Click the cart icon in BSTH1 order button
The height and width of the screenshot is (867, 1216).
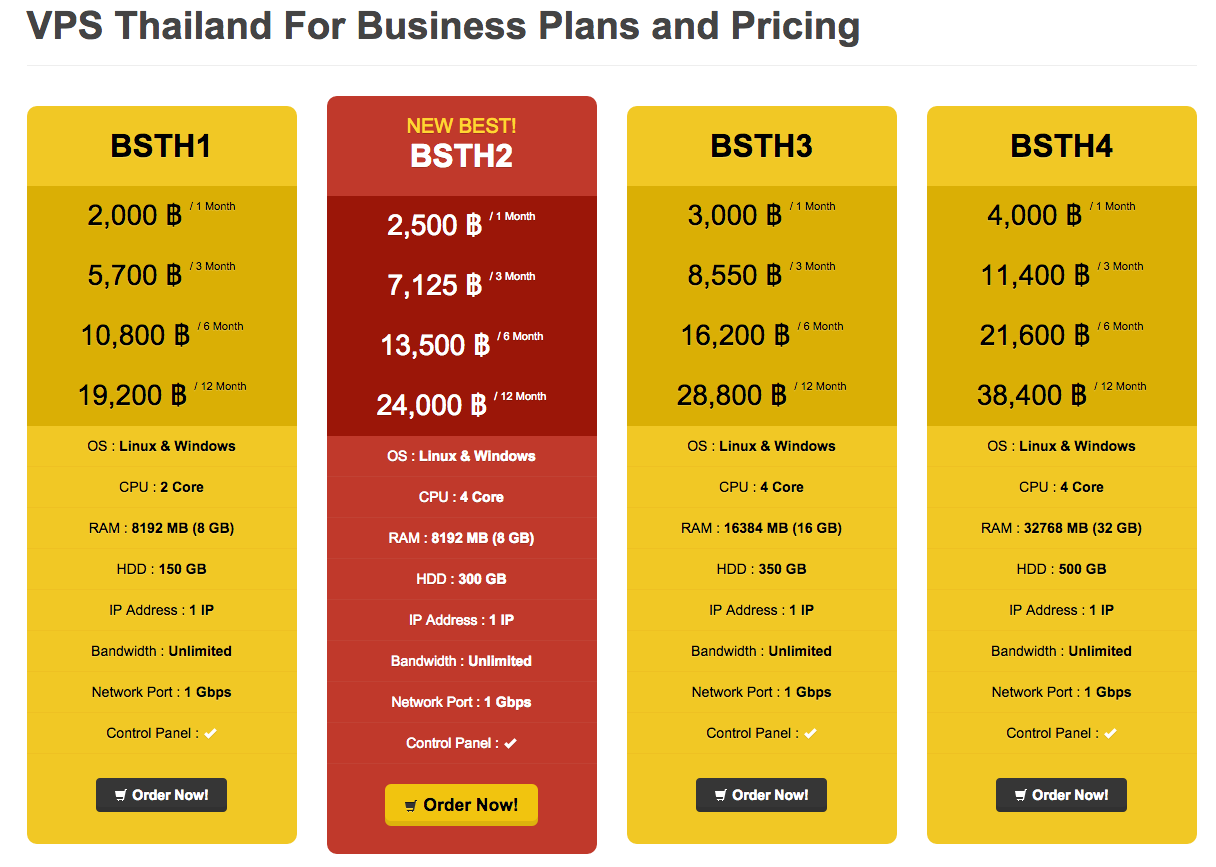tap(121, 796)
